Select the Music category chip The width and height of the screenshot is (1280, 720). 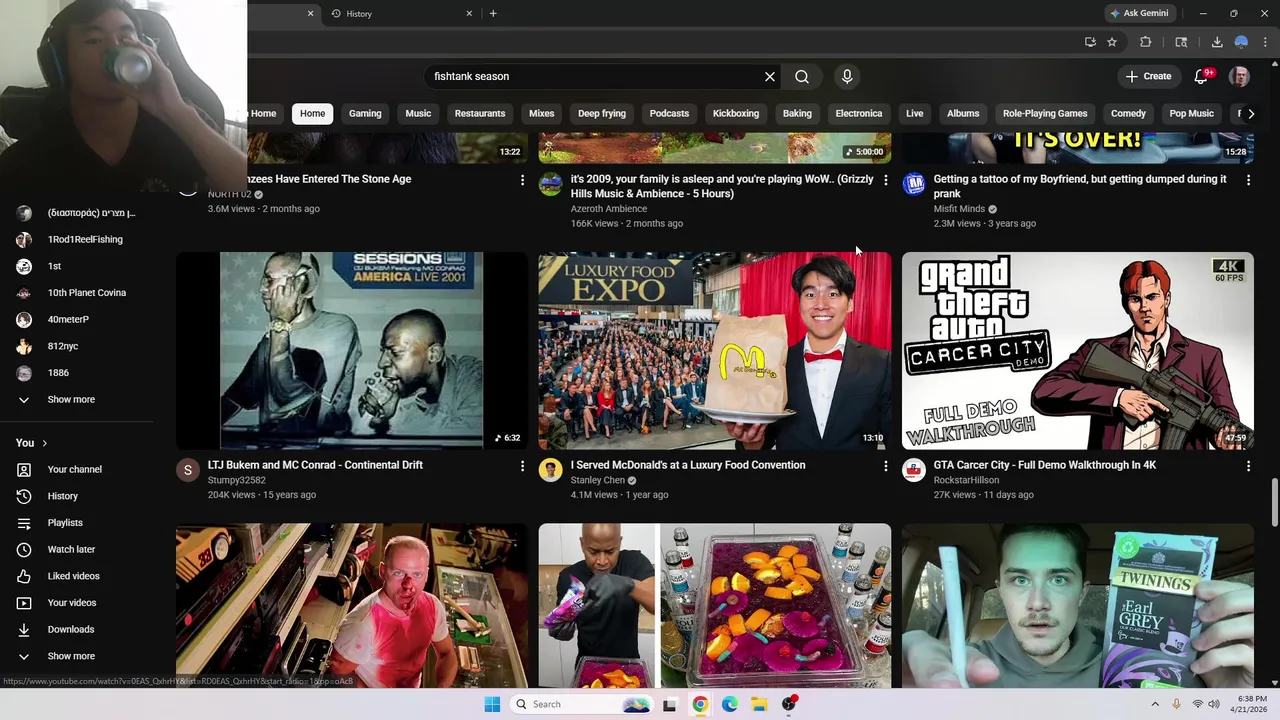(418, 113)
